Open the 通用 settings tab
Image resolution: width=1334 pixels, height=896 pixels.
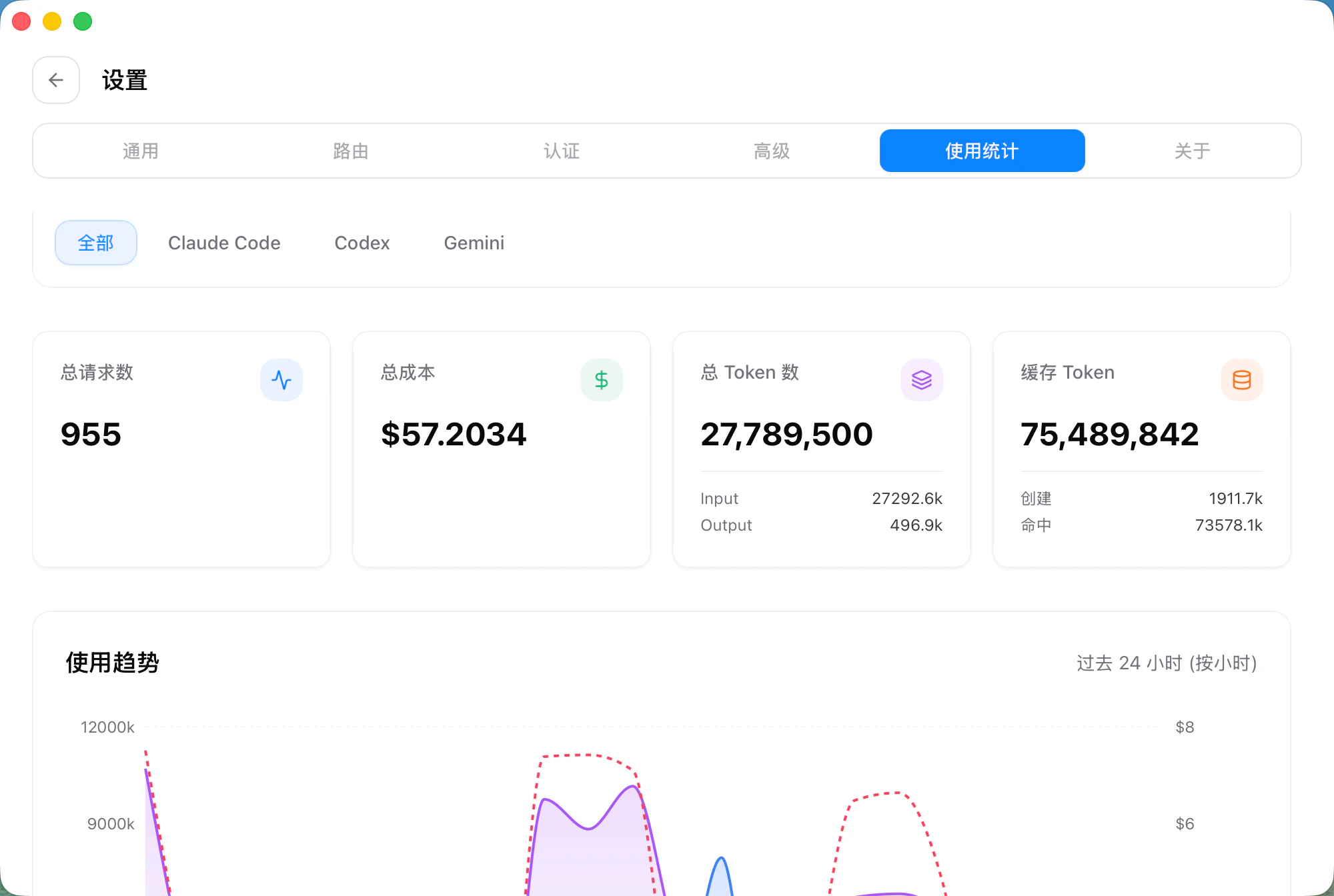[140, 151]
